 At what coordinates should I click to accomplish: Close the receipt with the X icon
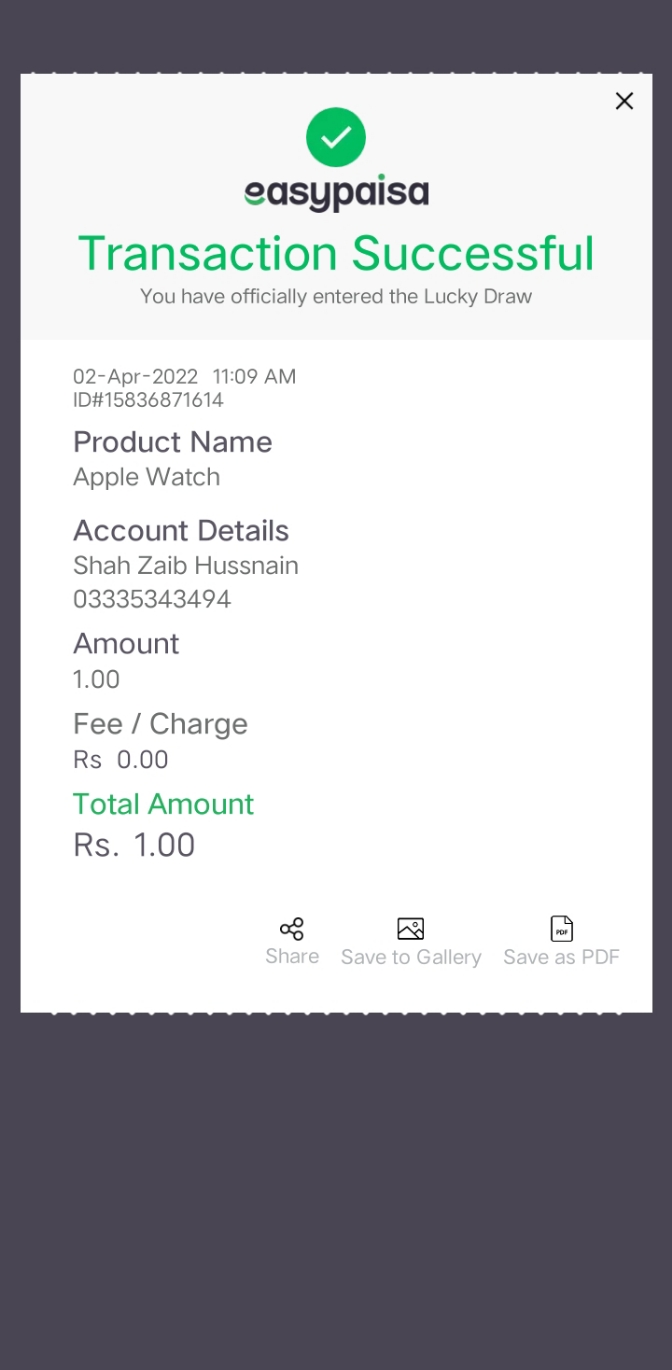624,101
